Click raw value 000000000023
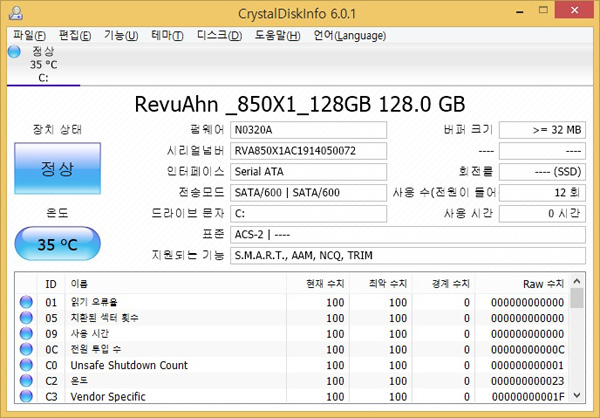This screenshot has width=600, height=418. pyautogui.click(x=527, y=381)
